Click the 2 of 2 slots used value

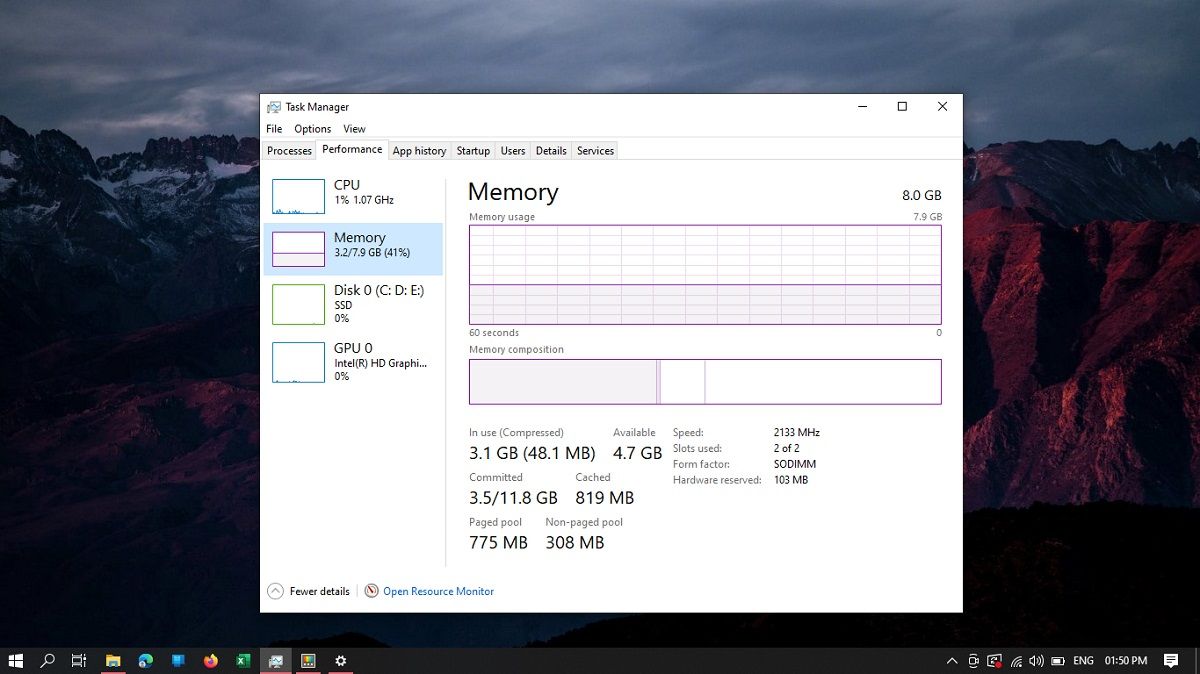[786, 448]
